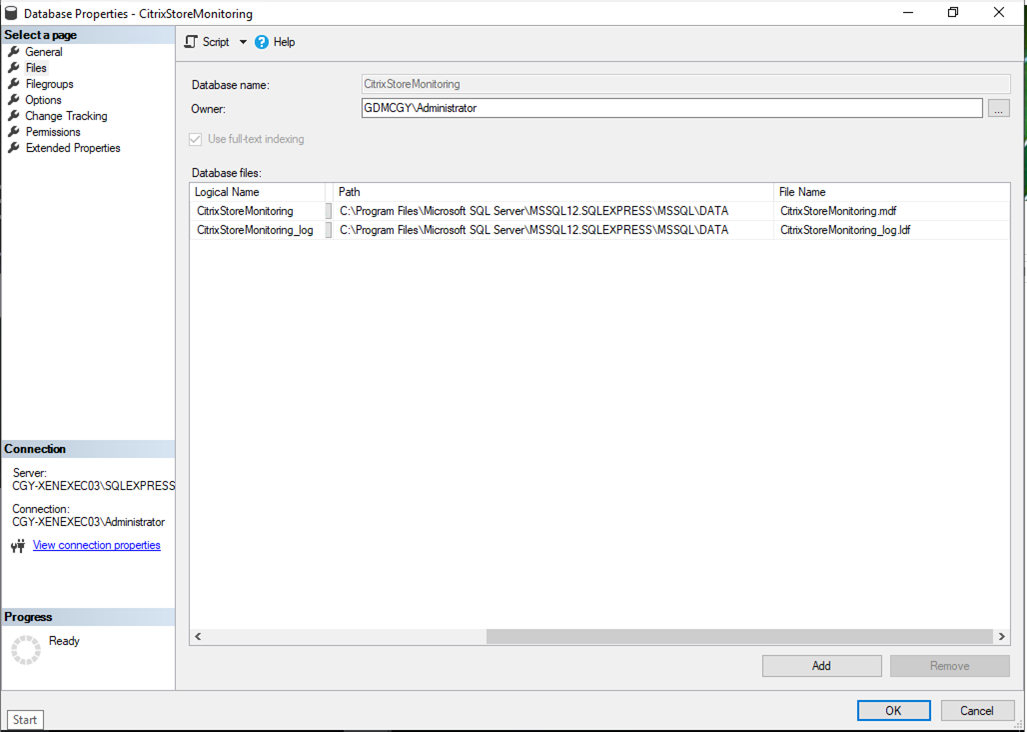The width and height of the screenshot is (1027, 732).
Task: Close the Database Properties window
Action: pyautogui.click(x=999, y=12)
